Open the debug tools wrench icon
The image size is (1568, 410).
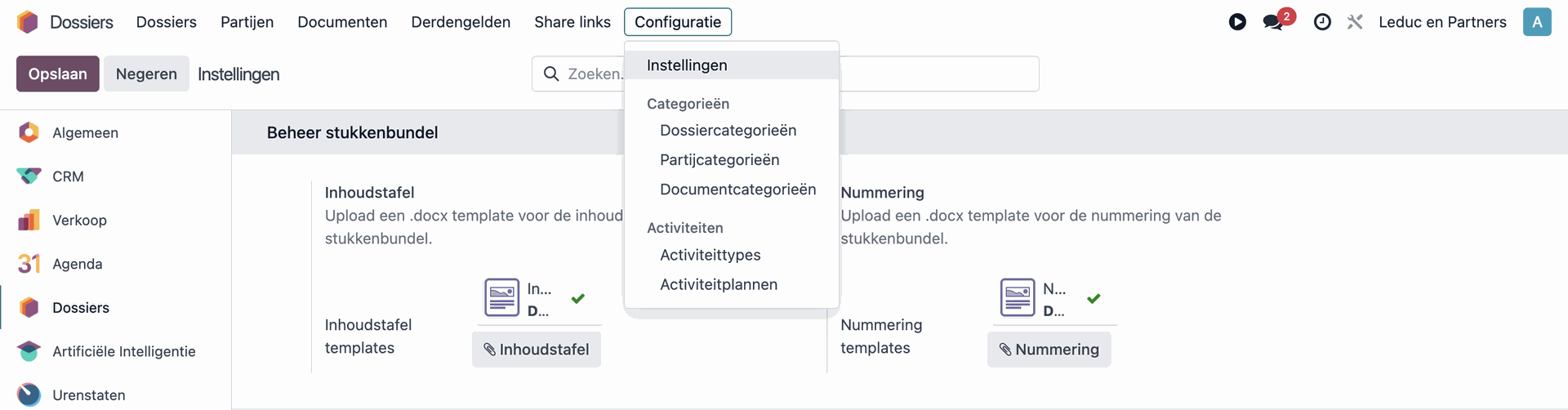(1355, 22)
